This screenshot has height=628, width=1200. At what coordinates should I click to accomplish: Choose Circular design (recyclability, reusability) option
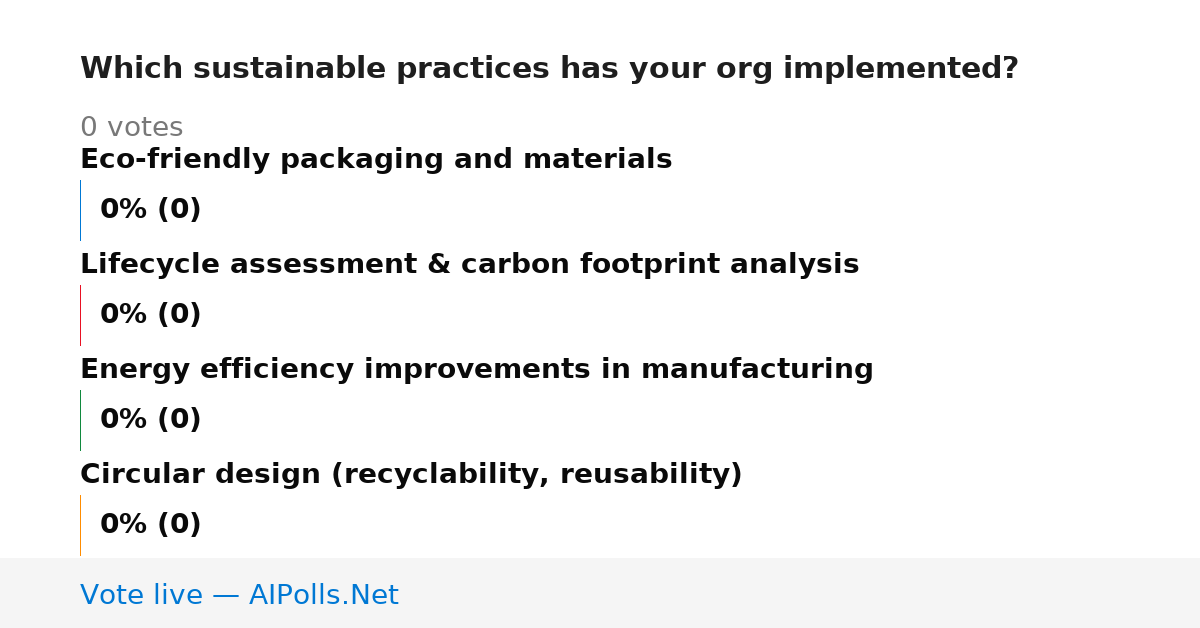411,475
